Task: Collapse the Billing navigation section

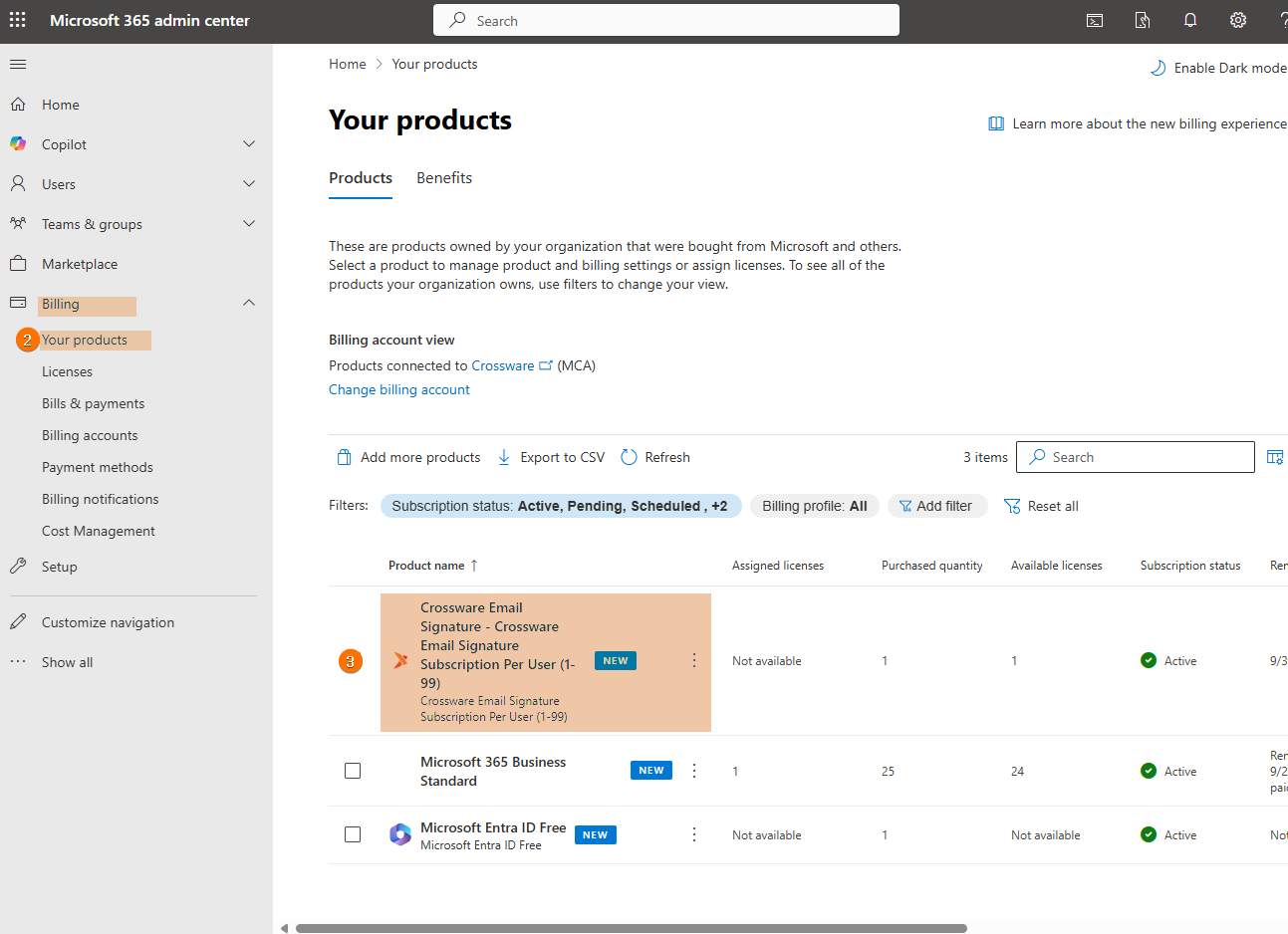Action: (249, 303)
